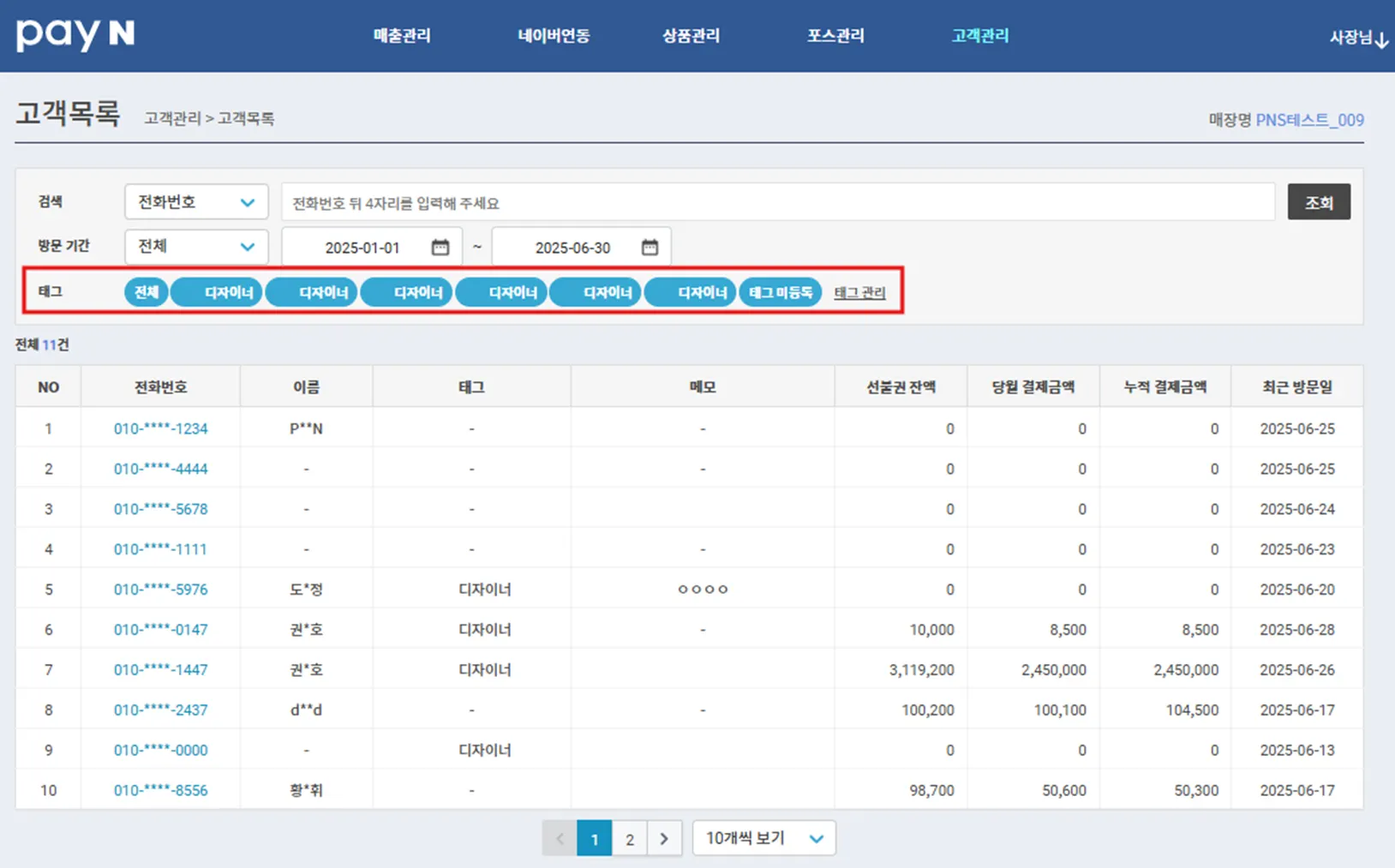Screen dimensions: 1395x868
Task: Click the 조회 search button
Action: pyautogui.click(x=1319, y=202)
